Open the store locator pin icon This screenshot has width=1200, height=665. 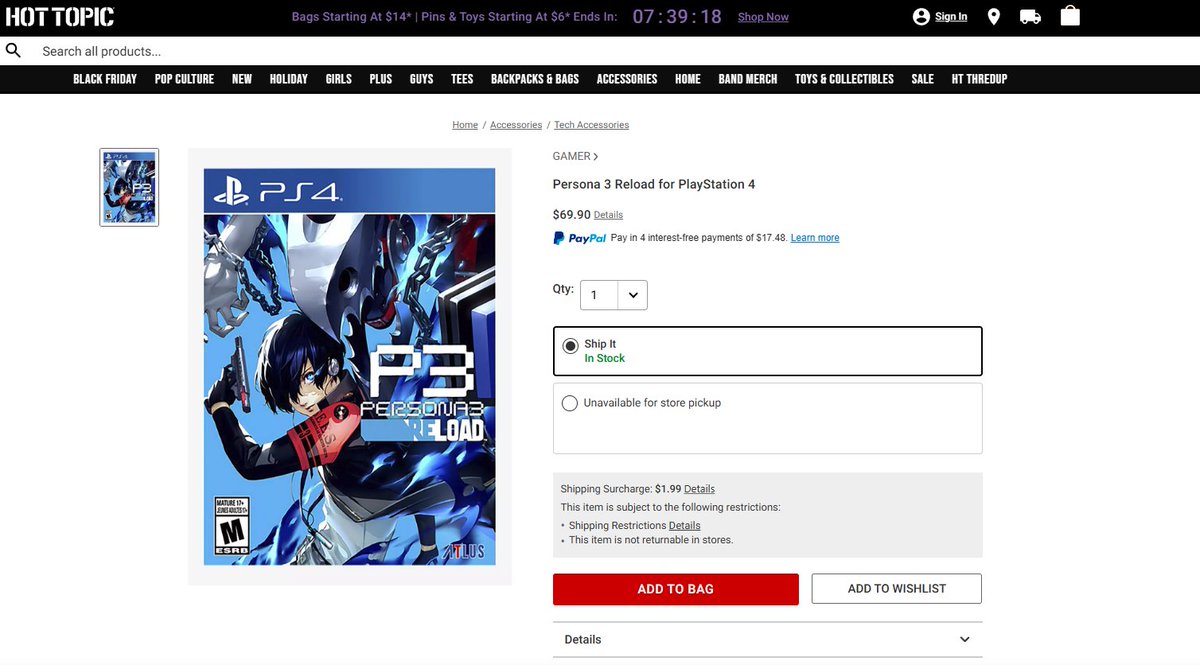tap(993, 17)
